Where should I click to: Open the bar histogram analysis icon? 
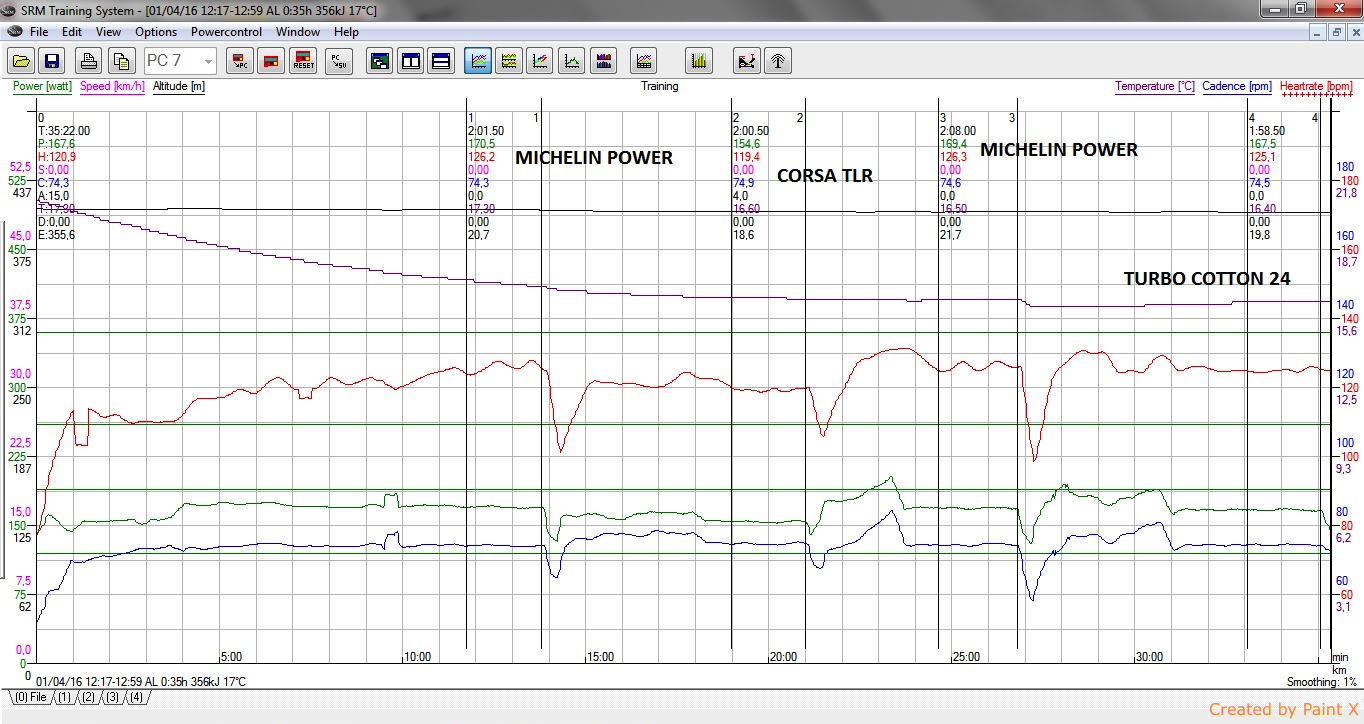click(699, 61)
